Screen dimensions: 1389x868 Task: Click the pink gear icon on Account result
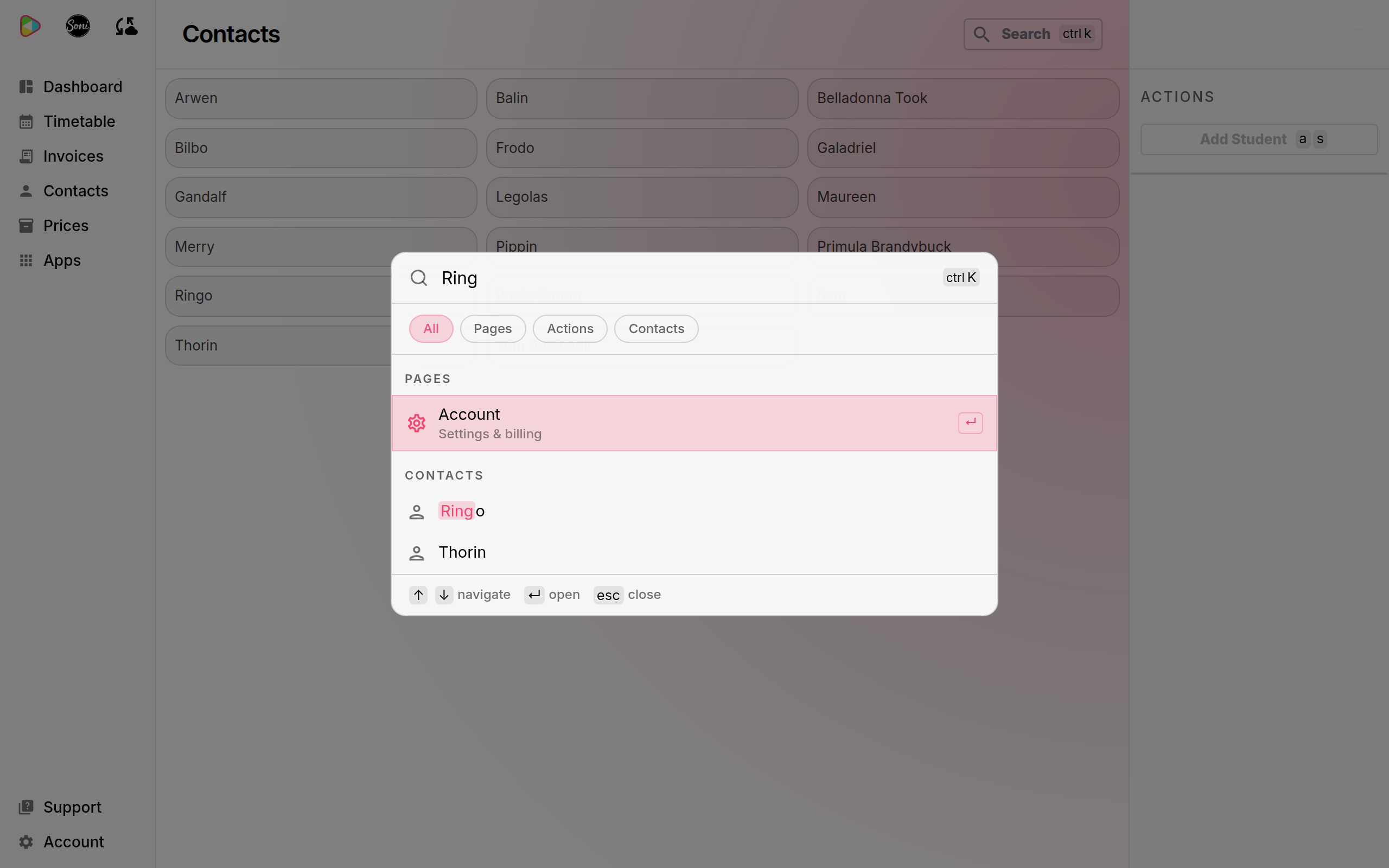coord(417,423)
